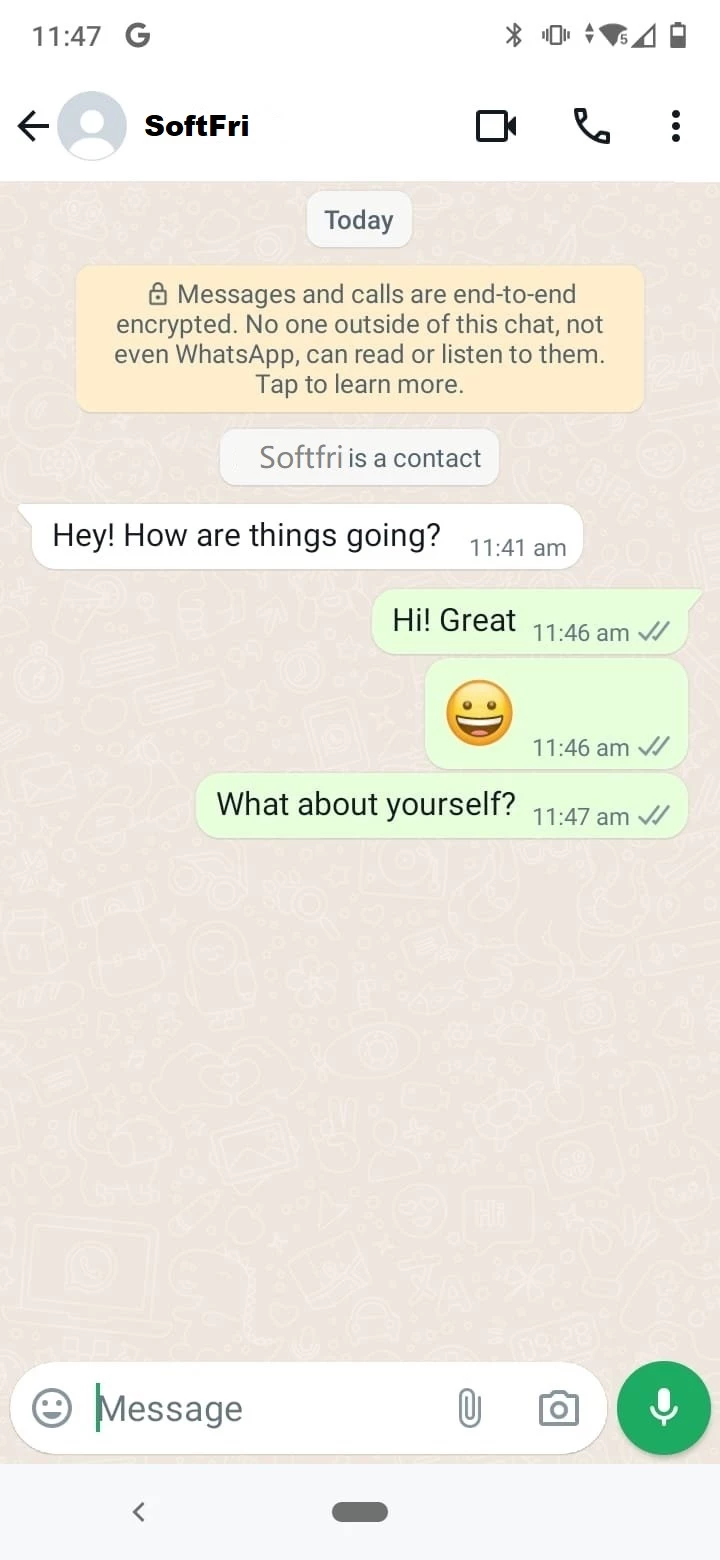Screen dimensions: 720x1560
Task: Open SoftFri contact name in header
Action: click(x=197, y=126)
